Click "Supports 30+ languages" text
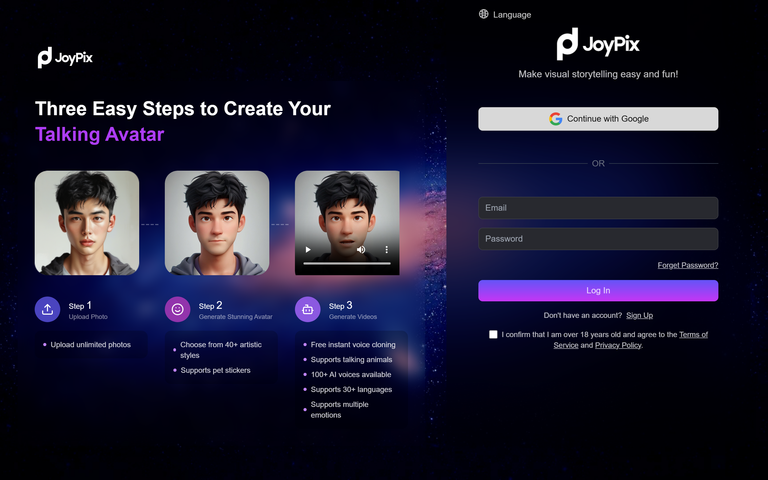768x480 pixels. 351,389
